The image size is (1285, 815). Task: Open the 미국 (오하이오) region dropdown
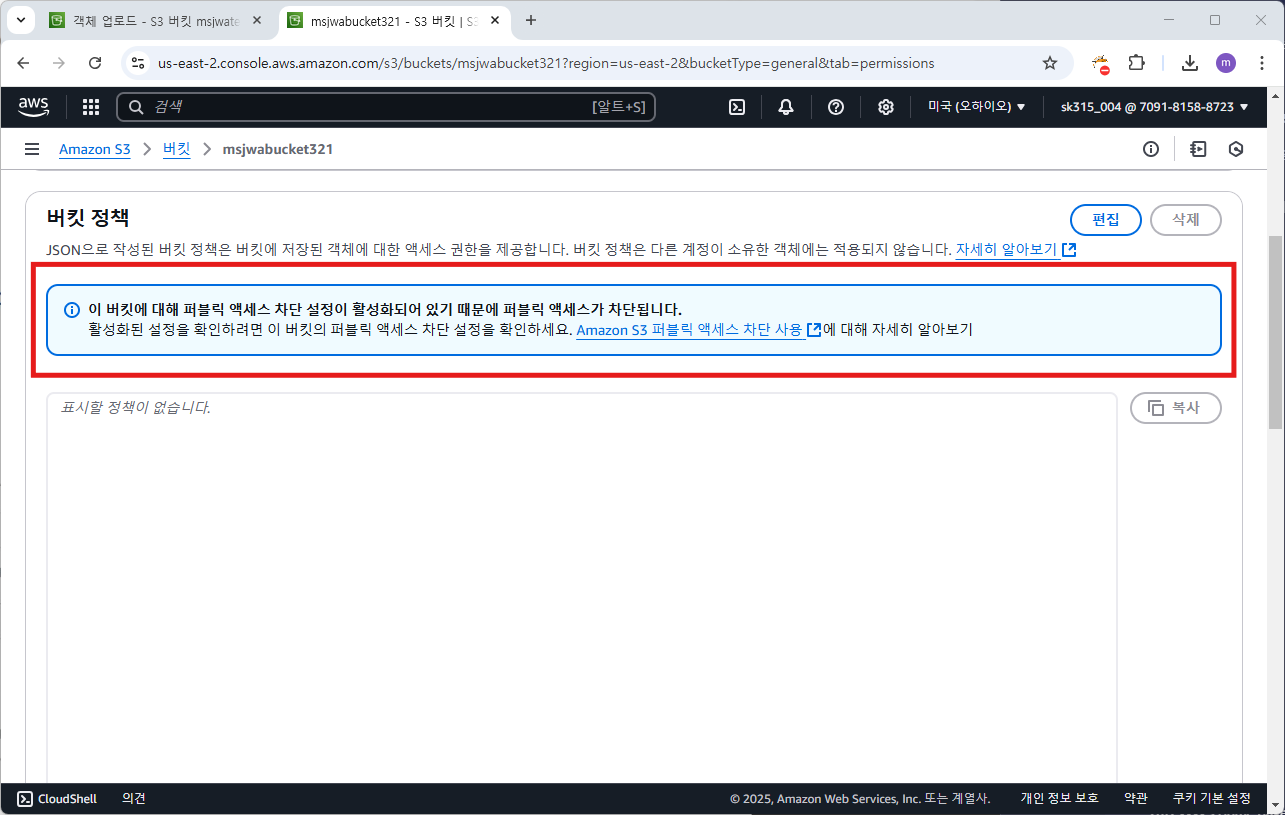(977, 107)
